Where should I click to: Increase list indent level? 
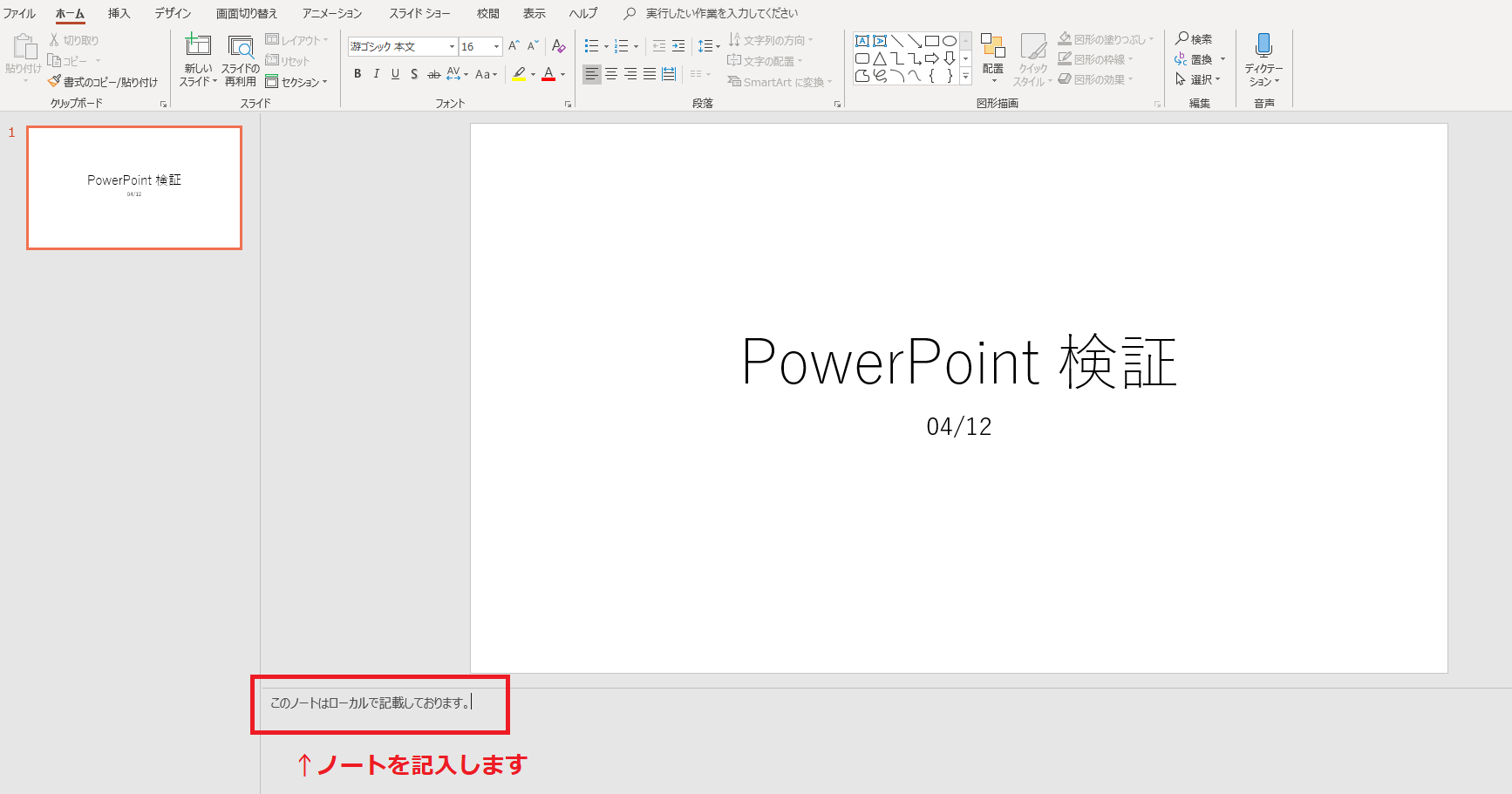[x=678, y=46]
